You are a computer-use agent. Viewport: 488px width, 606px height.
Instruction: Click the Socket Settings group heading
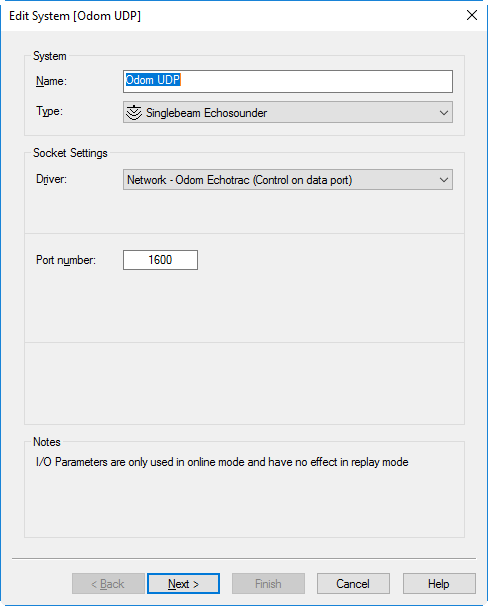(70, 153)
